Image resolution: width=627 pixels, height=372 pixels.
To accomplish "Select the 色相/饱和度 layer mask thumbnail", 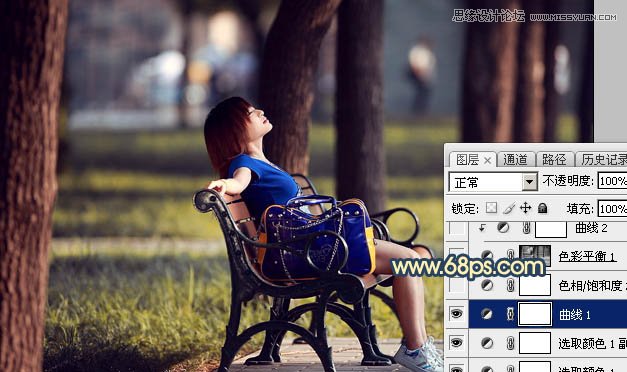I will 535,285.
